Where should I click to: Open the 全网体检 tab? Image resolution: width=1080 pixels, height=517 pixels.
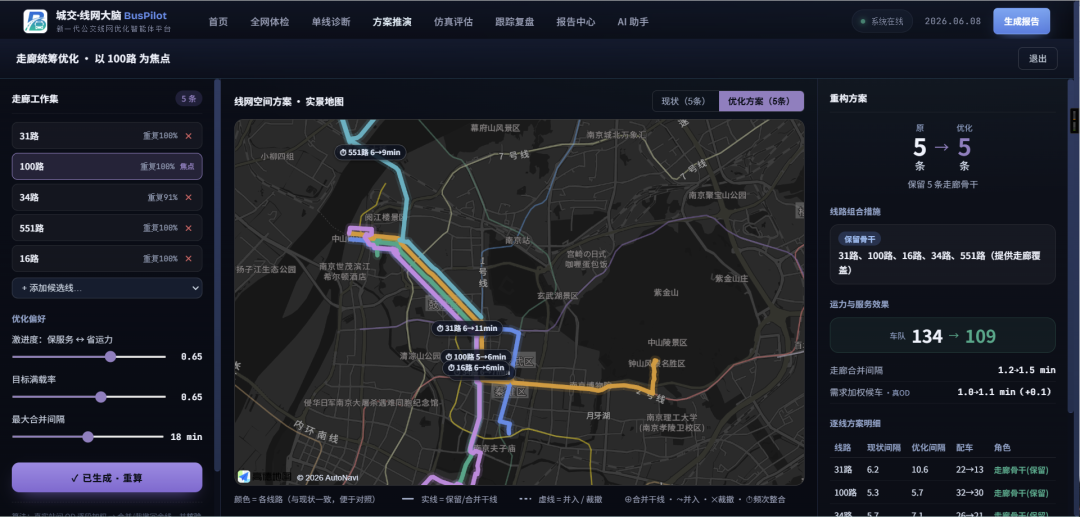[x=270, y=21]
